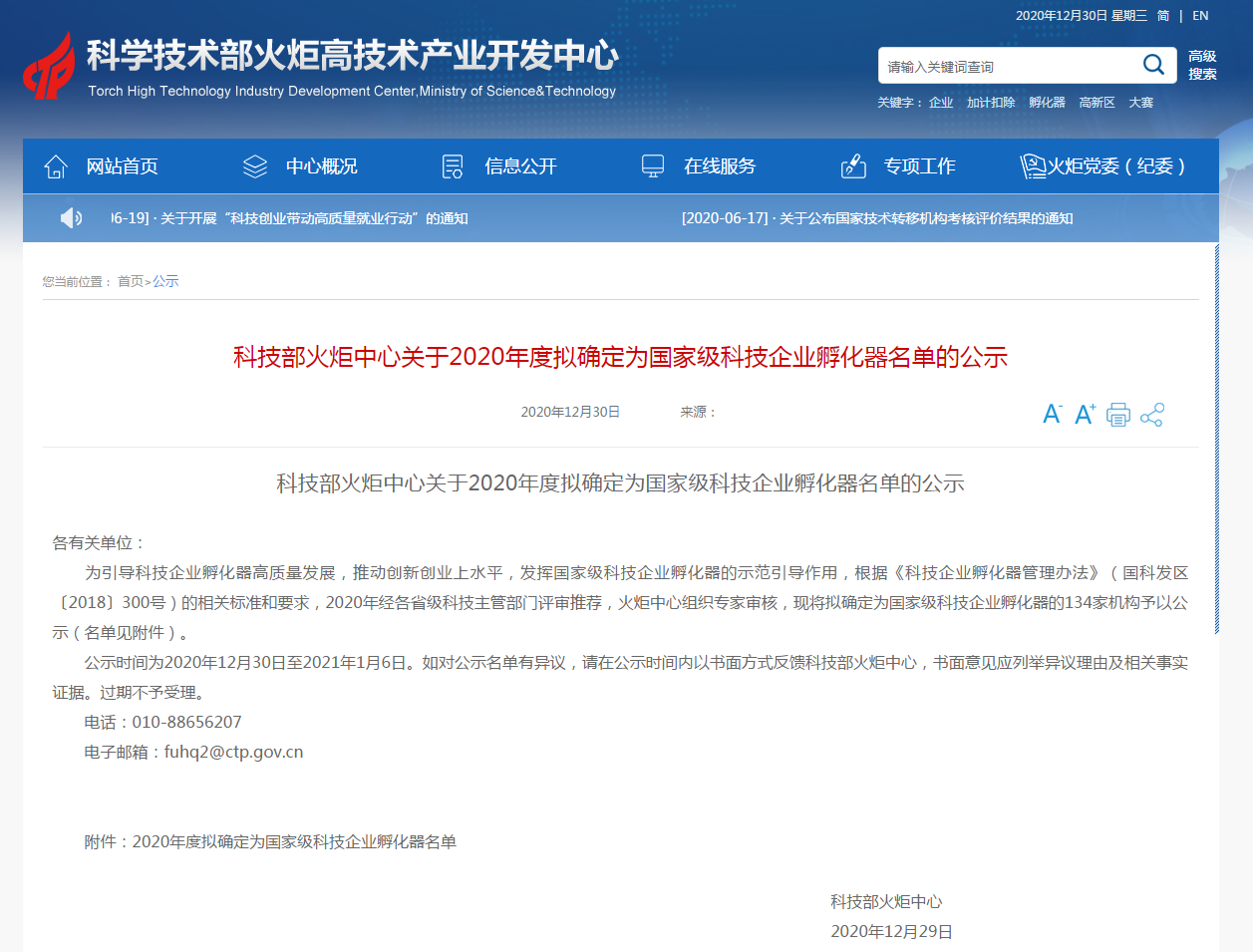Click the speaker announcement icon
Image resolution: width=1253 pixels, height=952 pixels.
72,218
